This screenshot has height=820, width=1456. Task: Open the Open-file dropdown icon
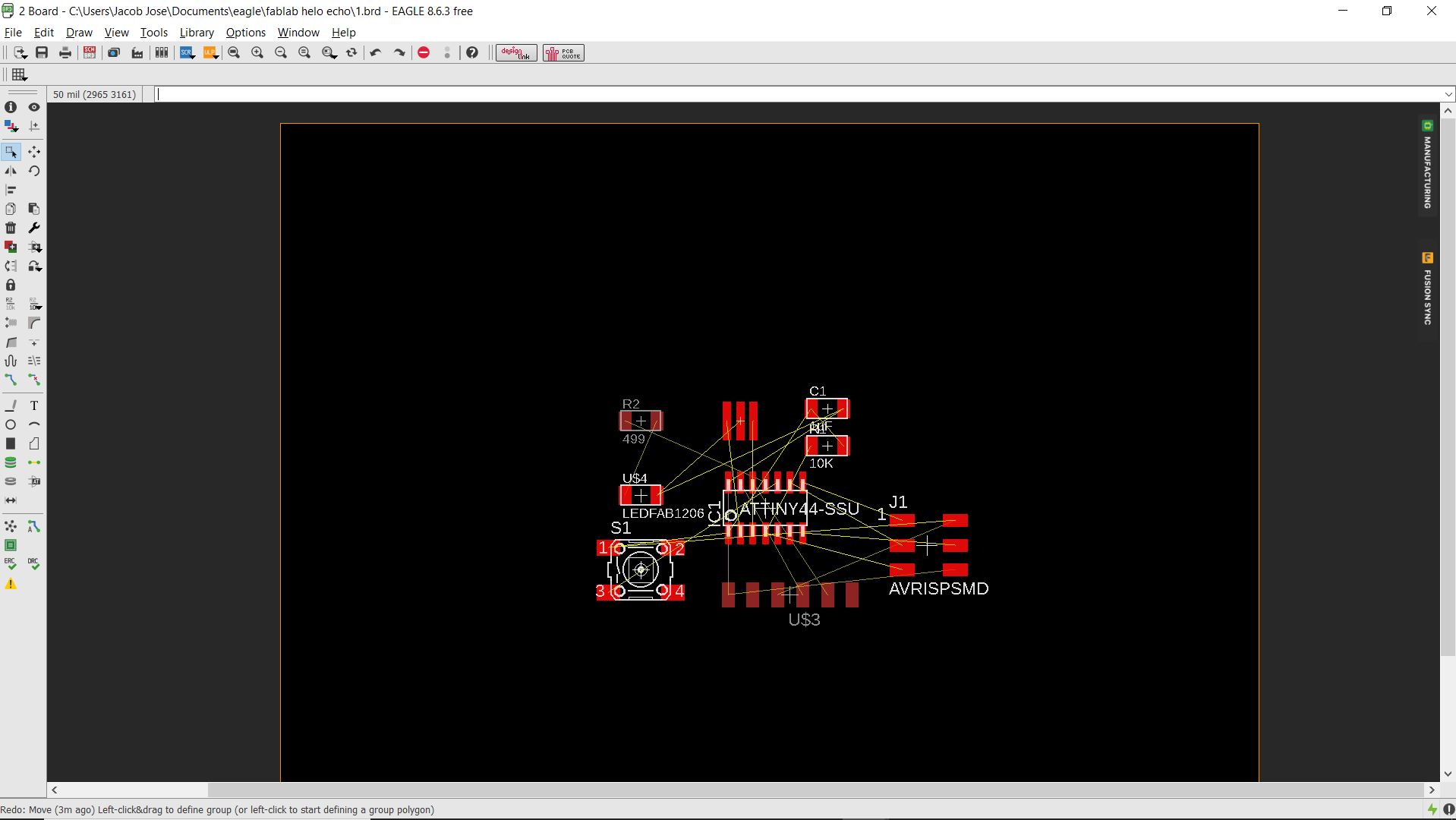20,52
